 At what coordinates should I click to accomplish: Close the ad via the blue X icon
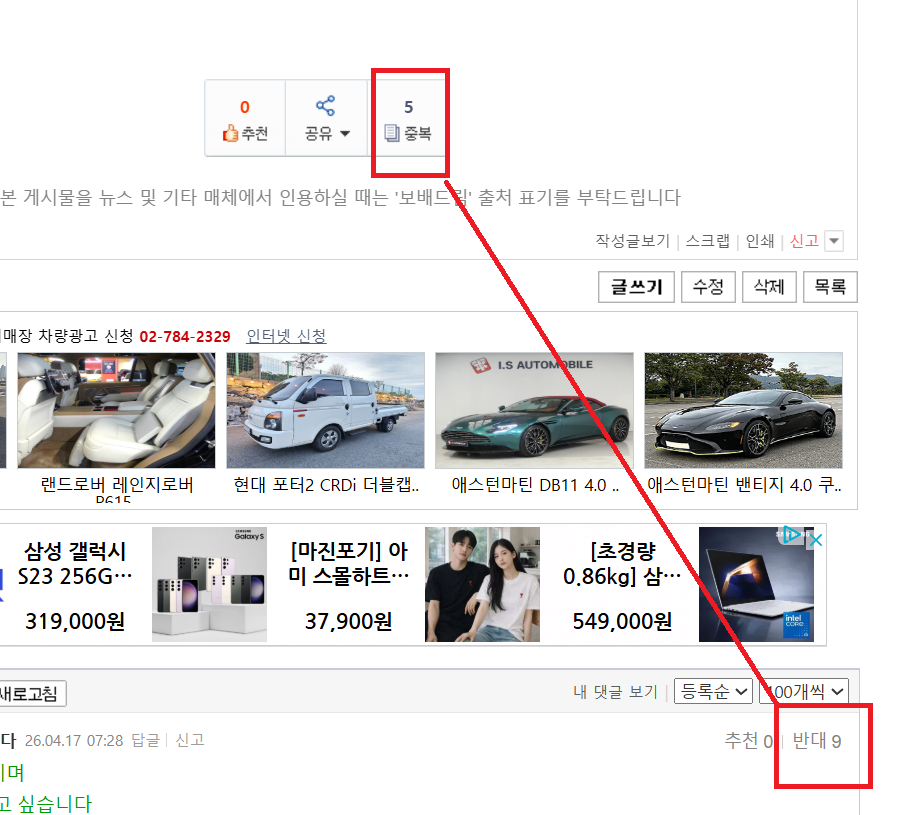pyautogui.click(x=817, y=540)
